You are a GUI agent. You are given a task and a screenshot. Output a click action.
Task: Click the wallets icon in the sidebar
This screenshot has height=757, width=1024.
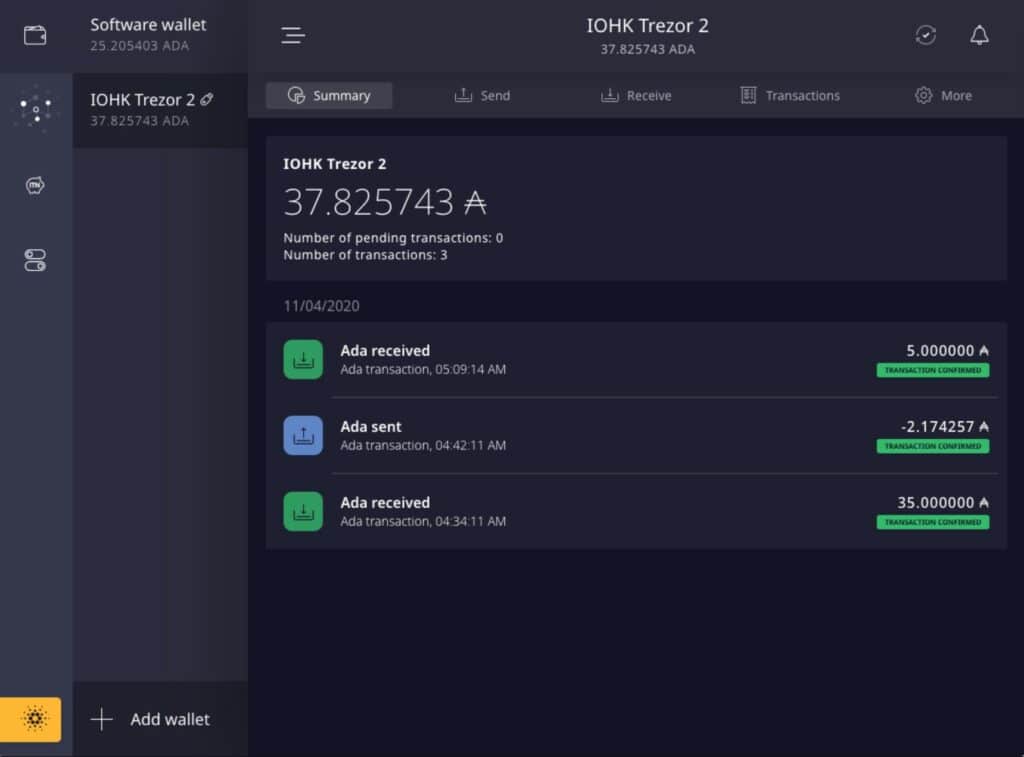pos(35,35)
